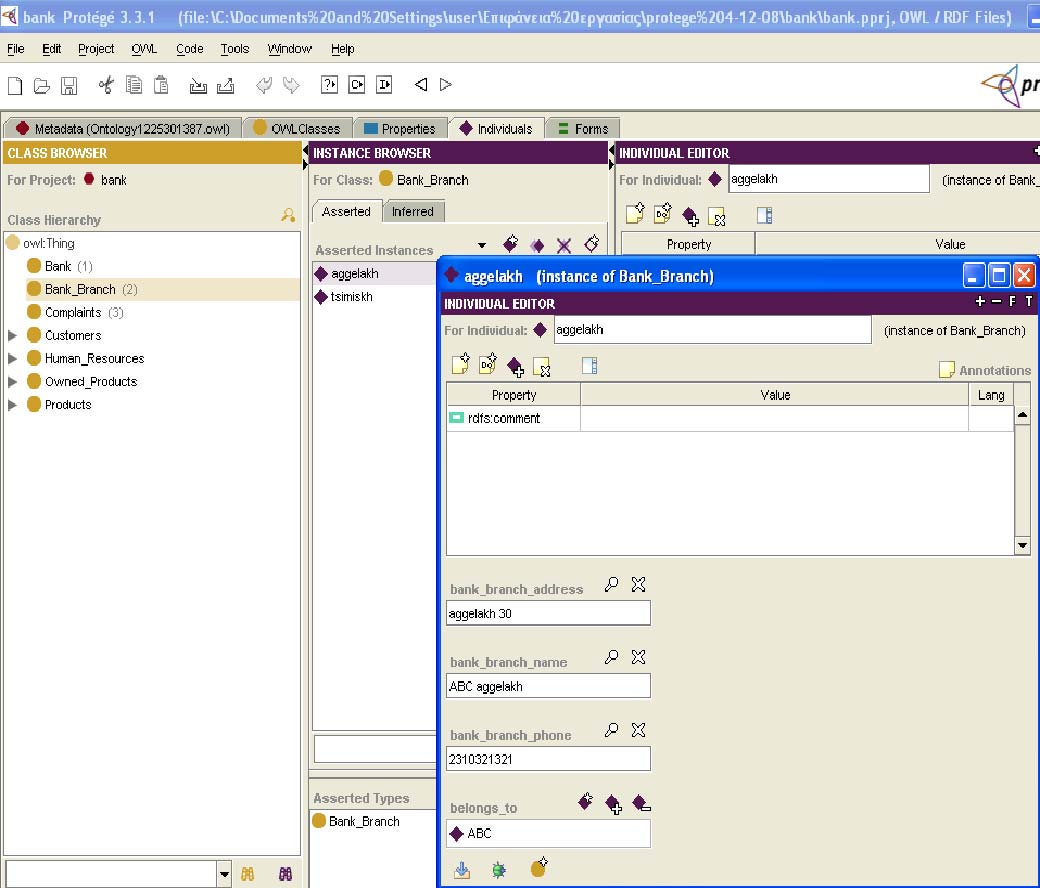Expand the Human_Resources class node
The height and width of the screenshot is (888, 1040).
12,359
